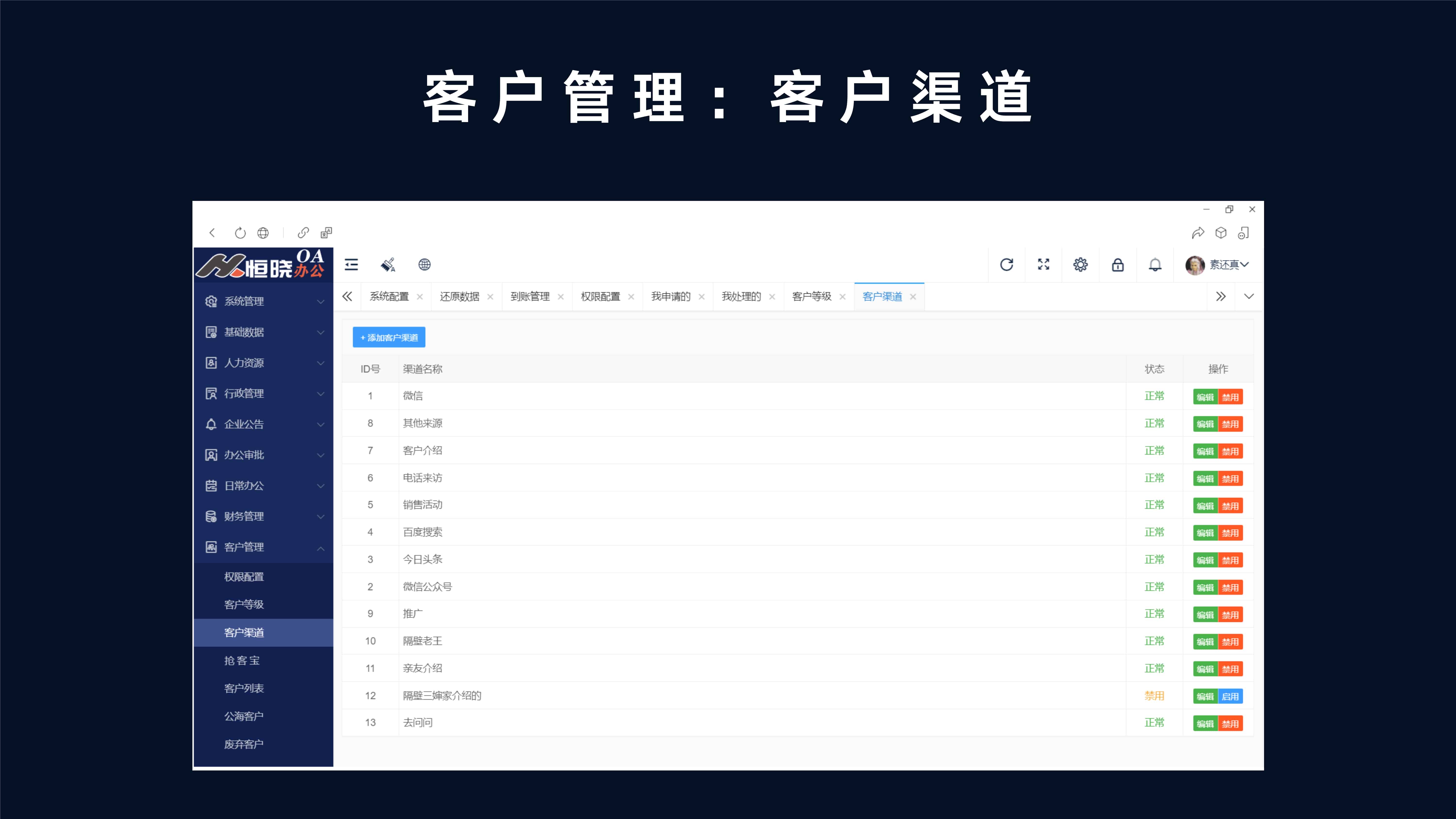Disable the 推广 channel
This screenshot has height=819, width=1456.
point(1231,615)
